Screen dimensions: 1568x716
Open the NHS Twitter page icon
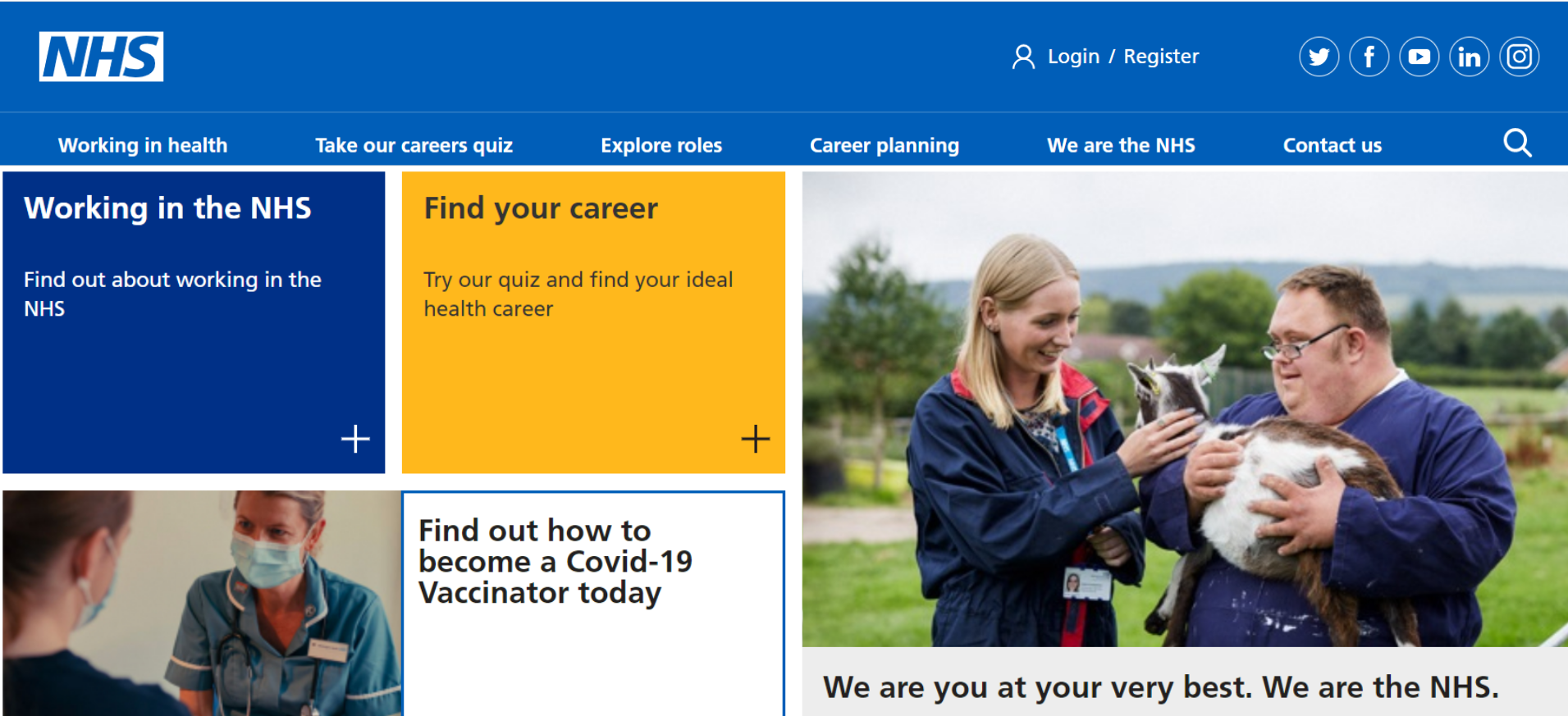pos(1319,57)
